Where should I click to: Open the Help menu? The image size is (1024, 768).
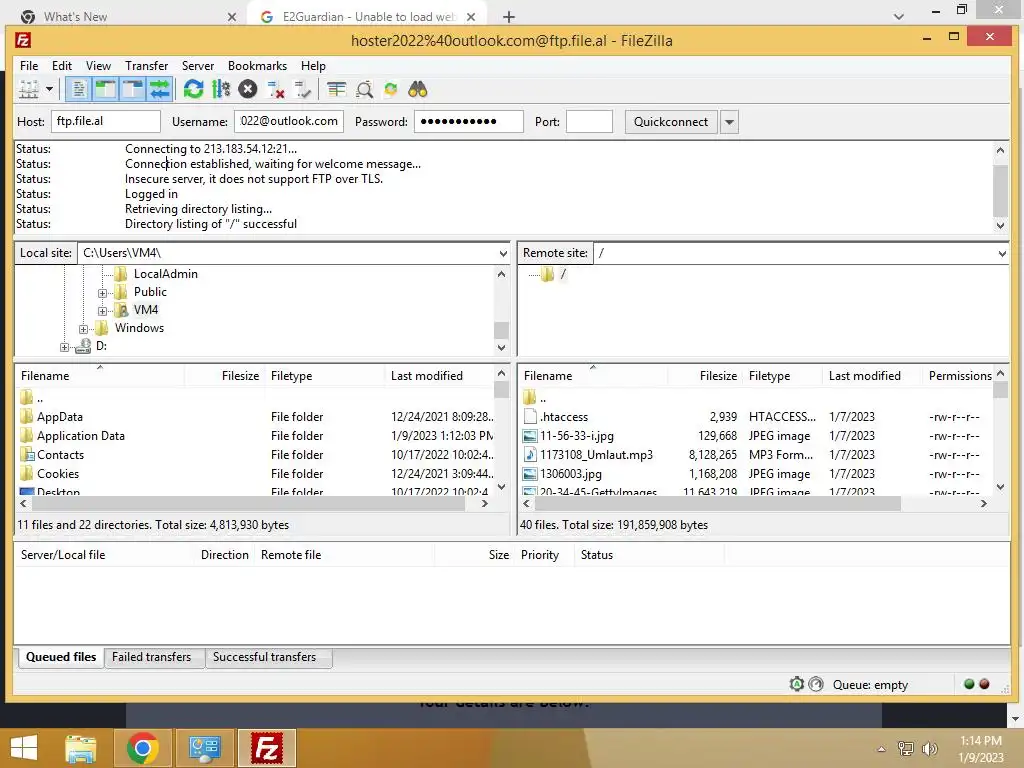313,66
